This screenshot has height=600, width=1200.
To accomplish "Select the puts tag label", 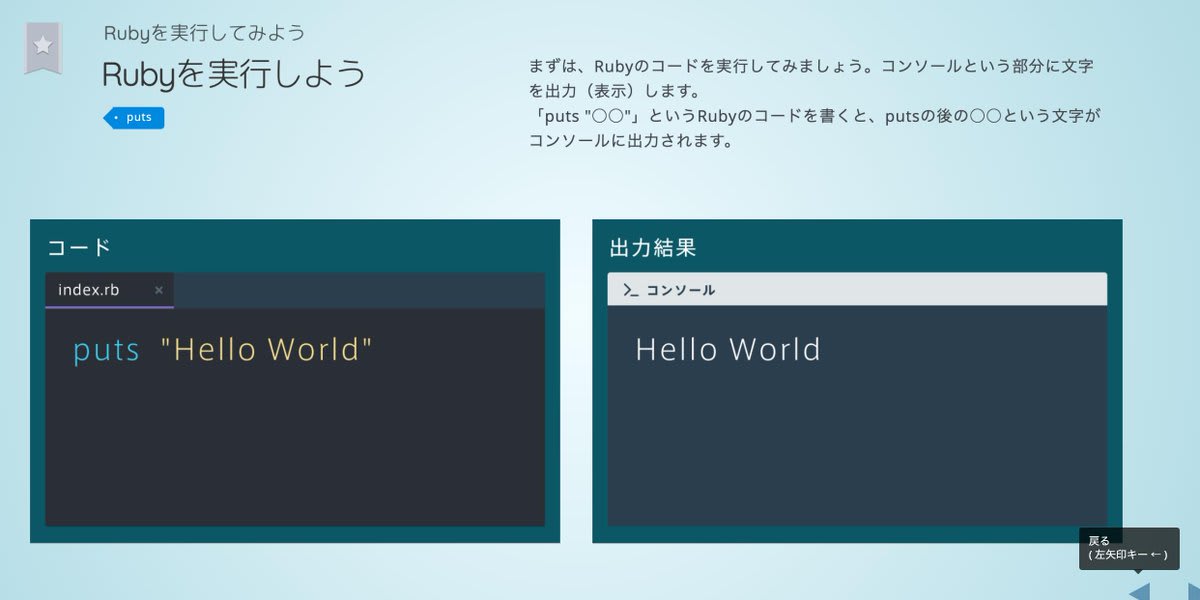I will point(134,118).
